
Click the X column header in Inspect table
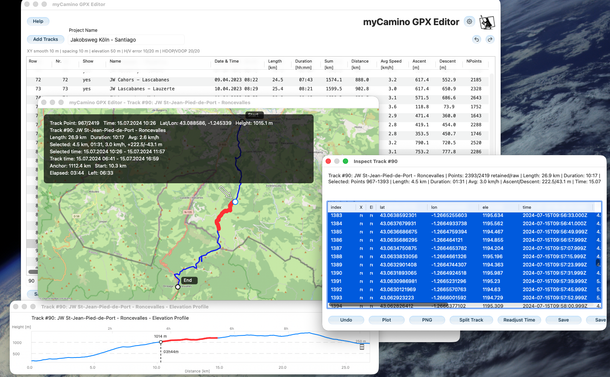361,207
